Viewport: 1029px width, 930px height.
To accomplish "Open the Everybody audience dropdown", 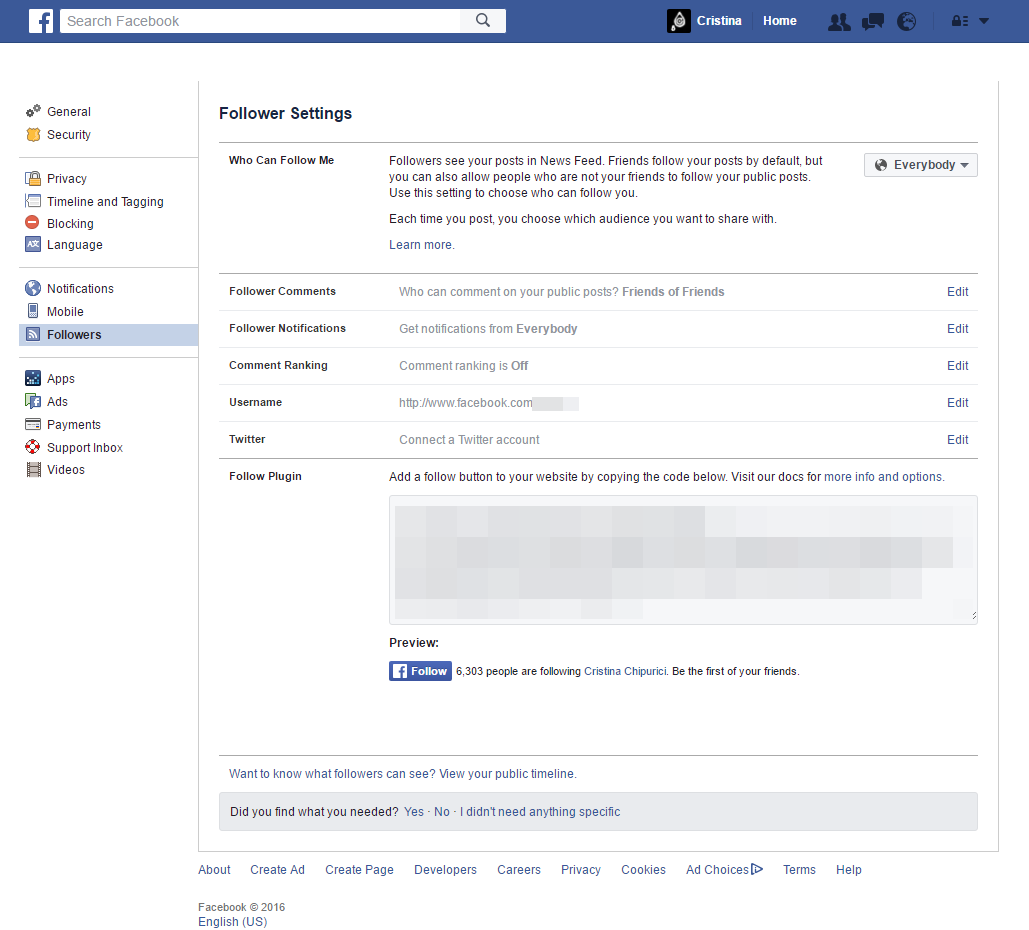I will pyautogui.click(x=921, y=165).
